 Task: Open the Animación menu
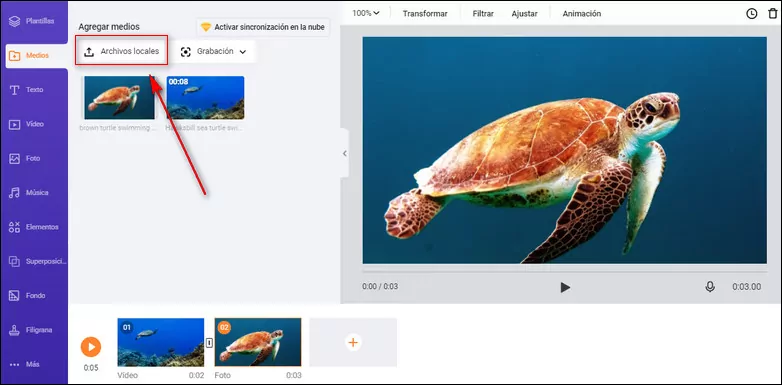pyautogui.click(x=582, y=14)
